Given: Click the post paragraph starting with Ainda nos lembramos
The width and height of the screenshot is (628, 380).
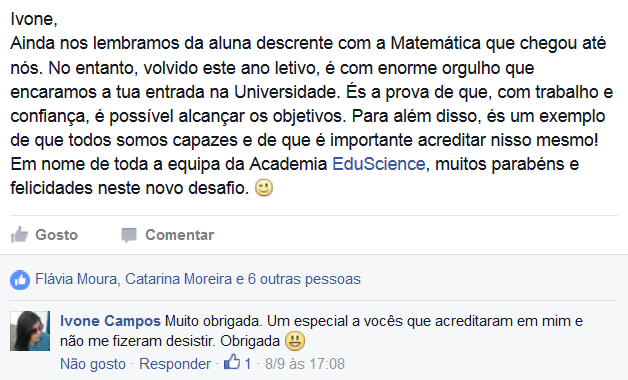Looking at the screenshot, I should (312, 116).
